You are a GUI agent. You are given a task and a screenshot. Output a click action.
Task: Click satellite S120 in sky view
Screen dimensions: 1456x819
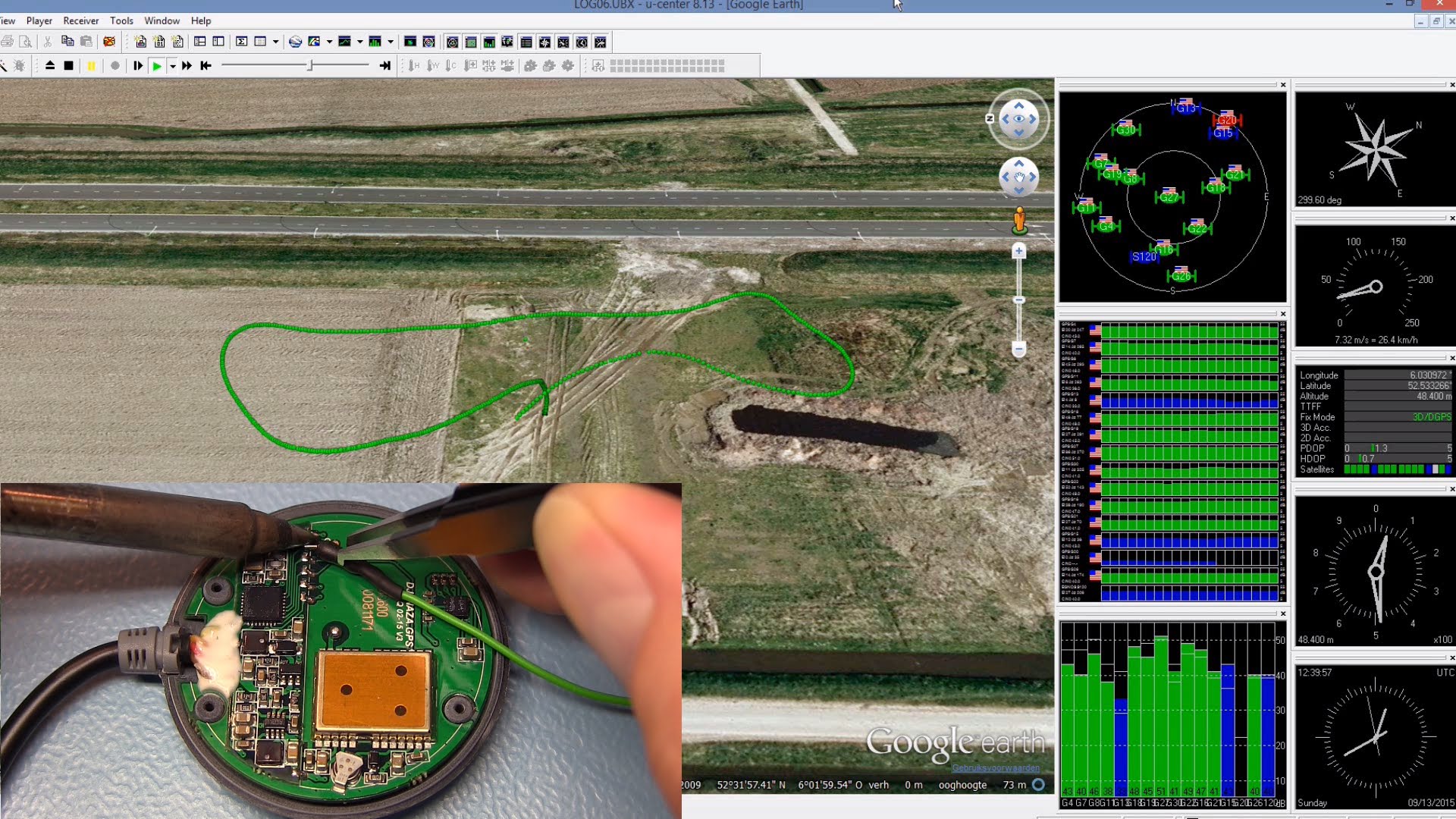pyautogui.click(x=1144, y=256)
